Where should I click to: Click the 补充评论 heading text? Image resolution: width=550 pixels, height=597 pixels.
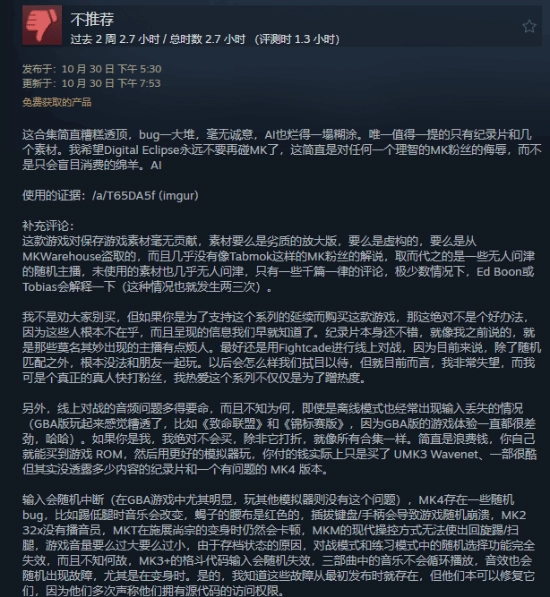point(48,226)
